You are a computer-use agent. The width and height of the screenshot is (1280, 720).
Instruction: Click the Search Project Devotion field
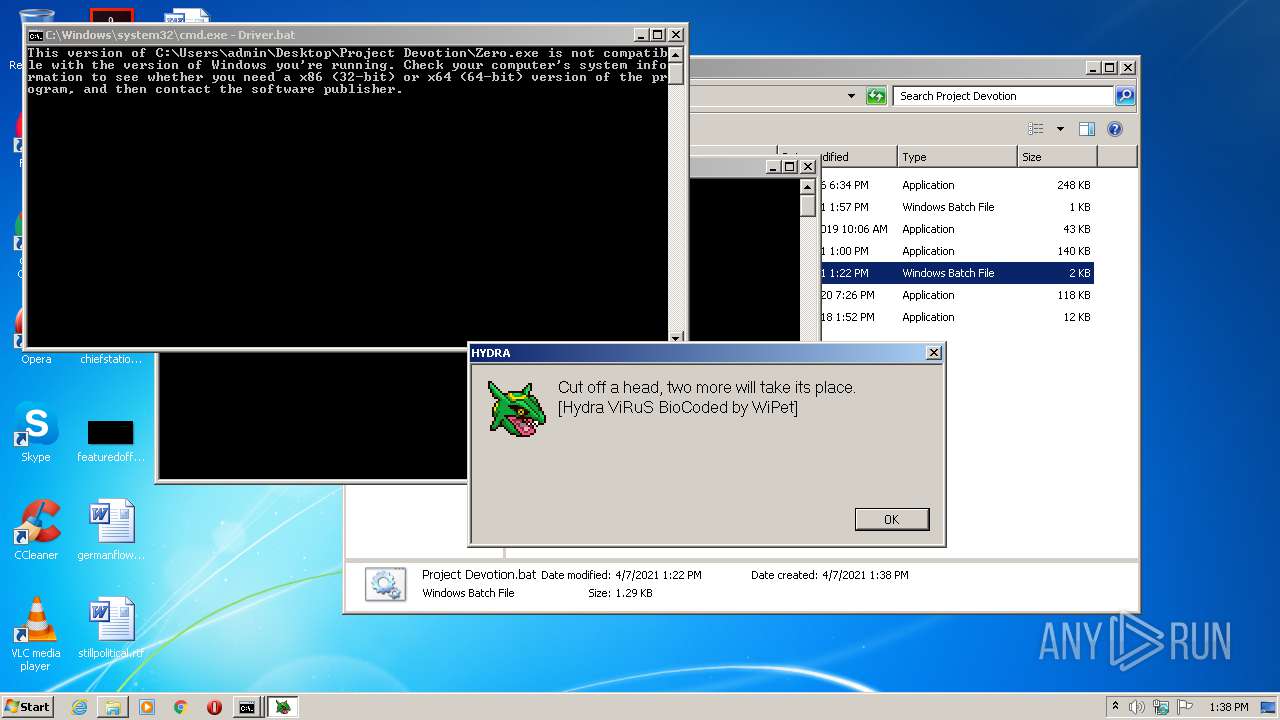tap(1003, 96)
